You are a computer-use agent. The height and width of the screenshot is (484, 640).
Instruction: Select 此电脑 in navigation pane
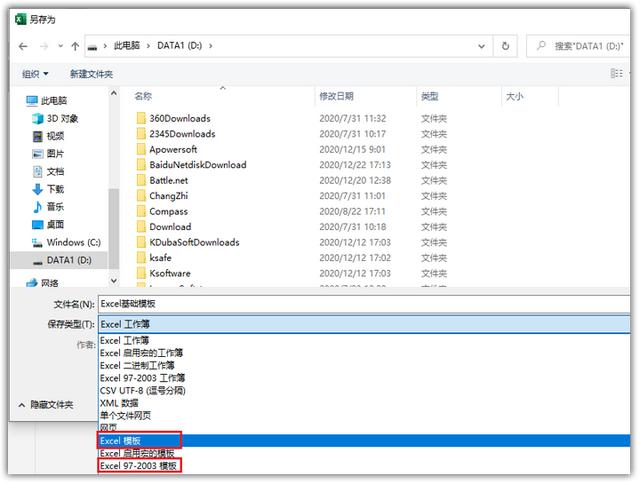tap(53, 100)
